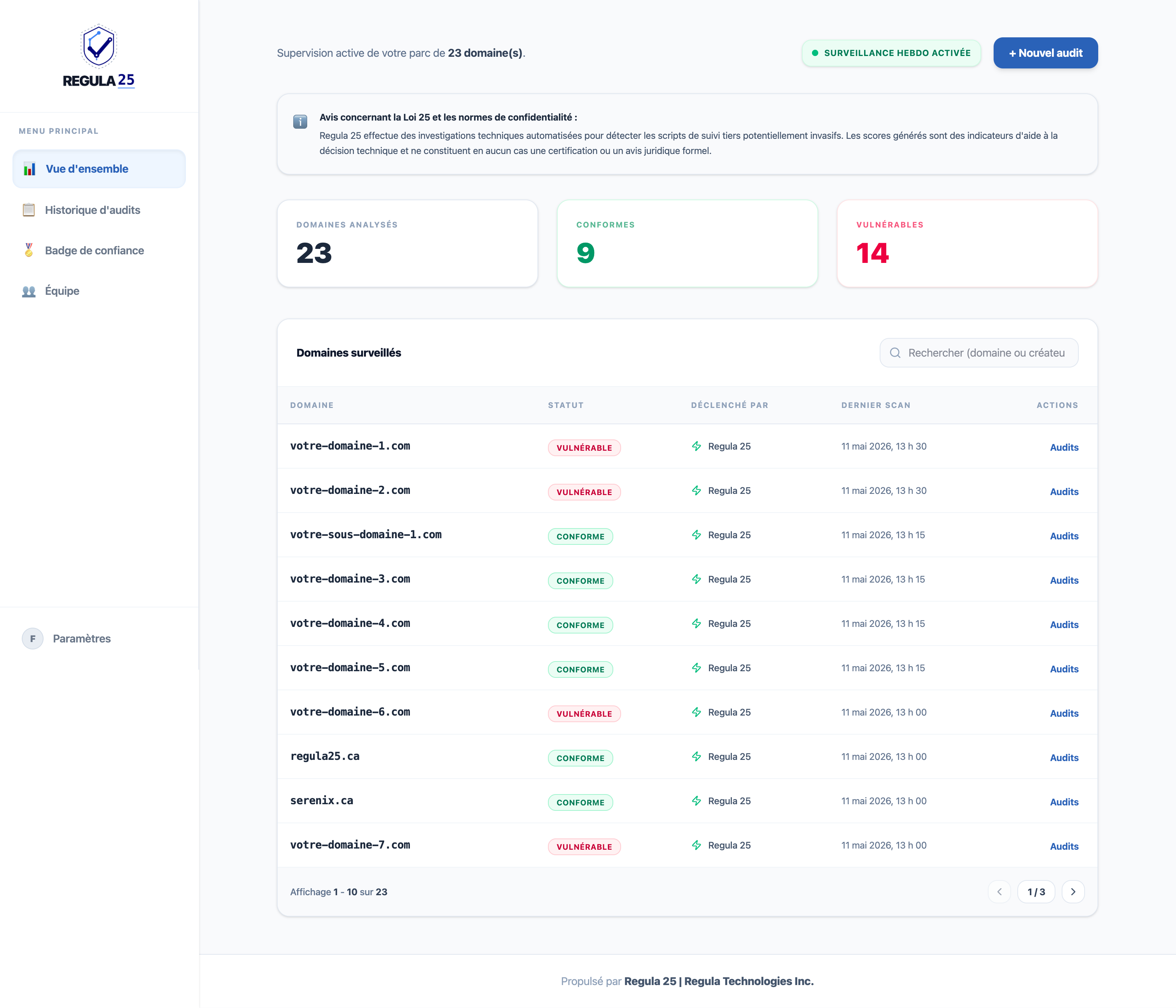
Task: Toggle the Surveillance hebdo activée badge
Action: coord(891,53)
